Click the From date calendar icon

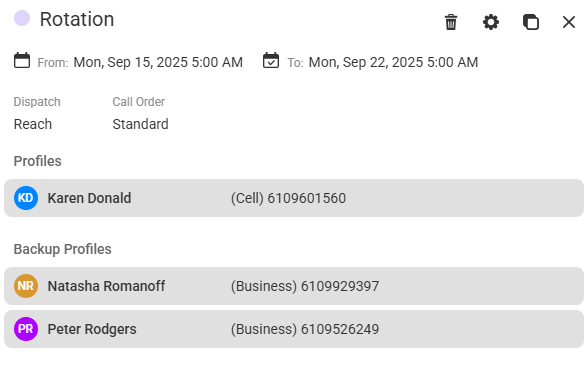coord(22,60)
